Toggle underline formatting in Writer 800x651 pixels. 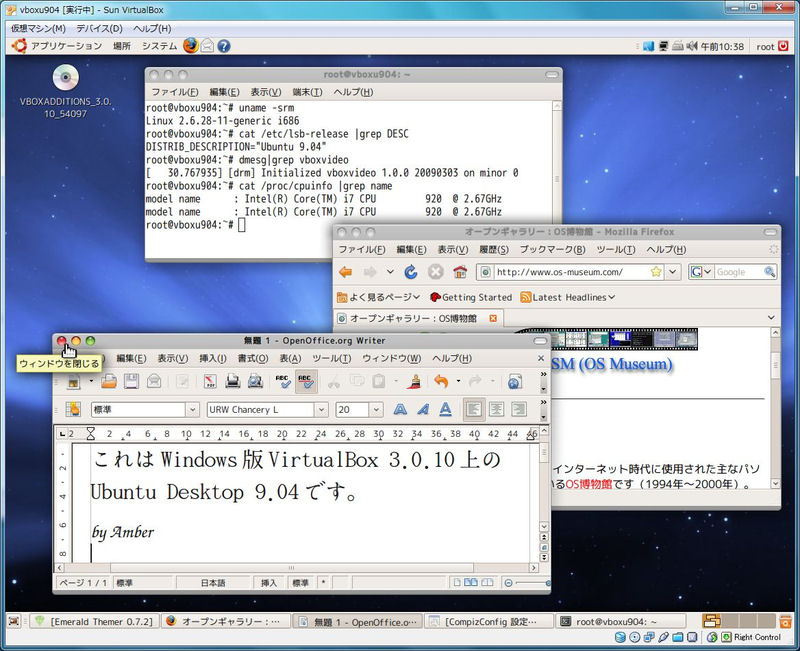click(x=445, y=409)
